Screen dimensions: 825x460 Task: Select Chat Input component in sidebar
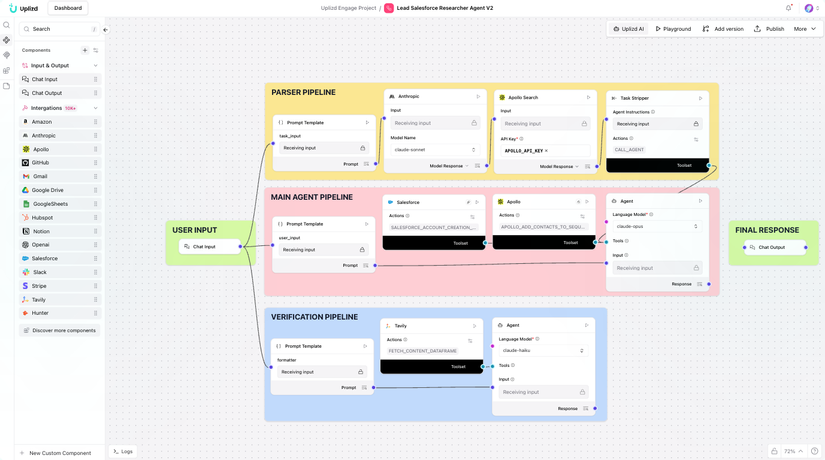coord(60,79)
